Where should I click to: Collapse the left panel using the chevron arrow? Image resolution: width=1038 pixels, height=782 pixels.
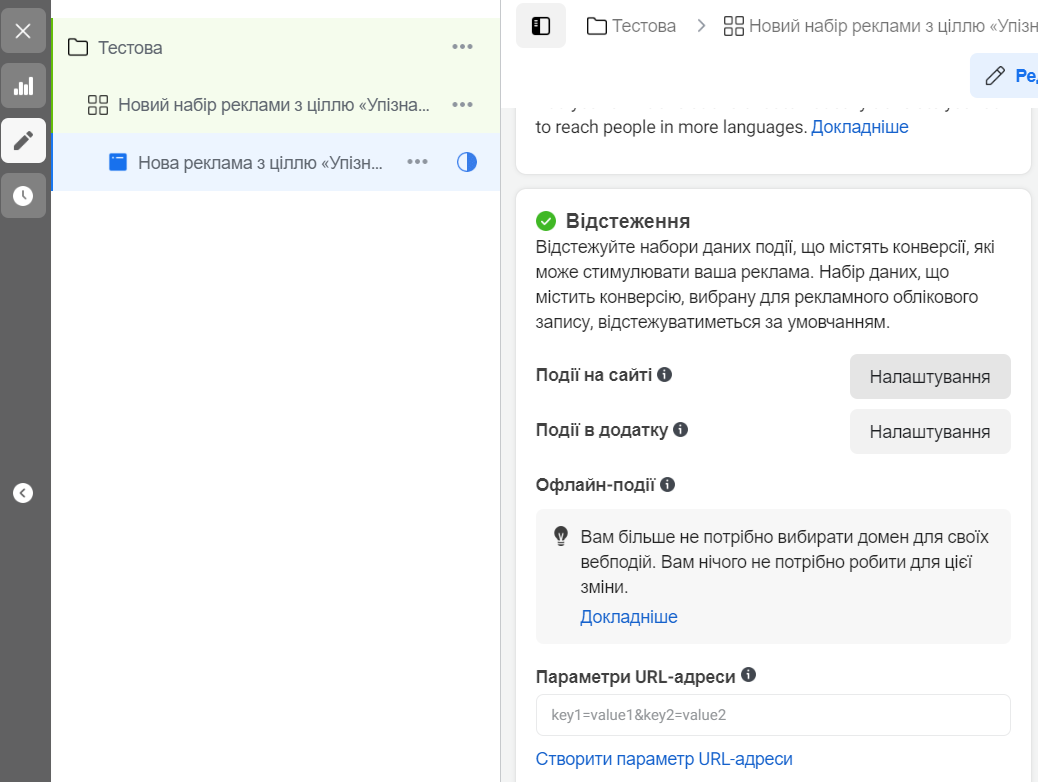pos(21,493)
